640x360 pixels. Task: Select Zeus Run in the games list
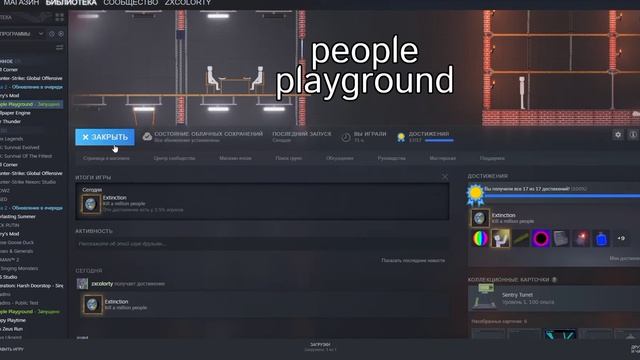(12, 329)
